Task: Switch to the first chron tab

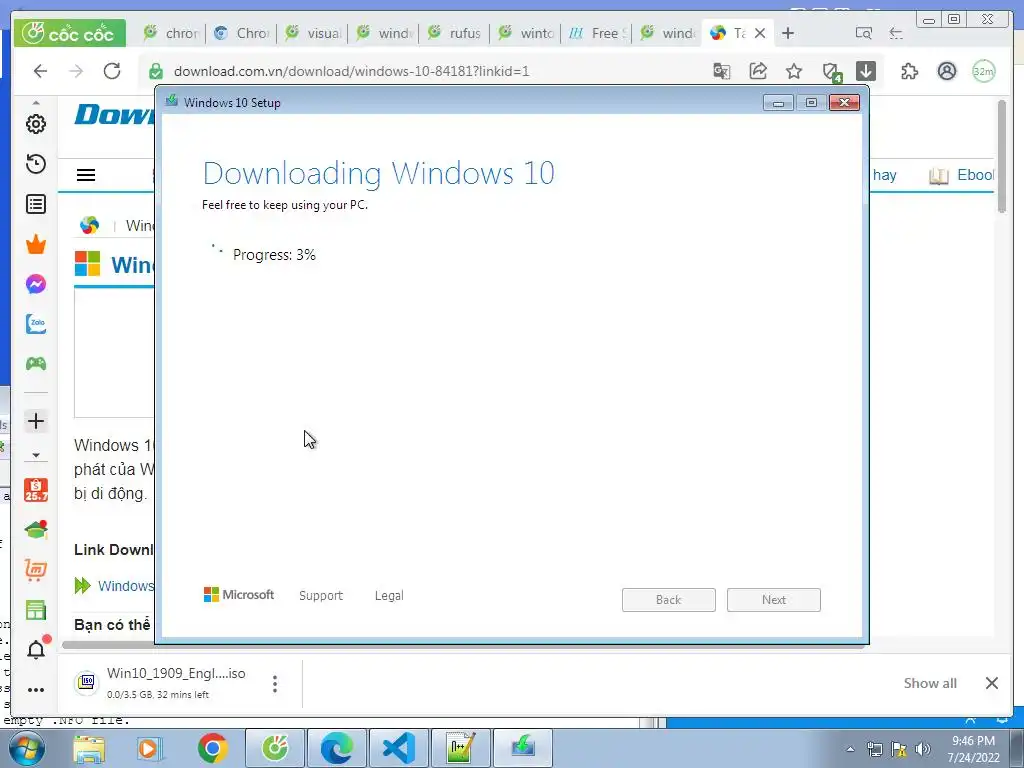Action: 171,33
